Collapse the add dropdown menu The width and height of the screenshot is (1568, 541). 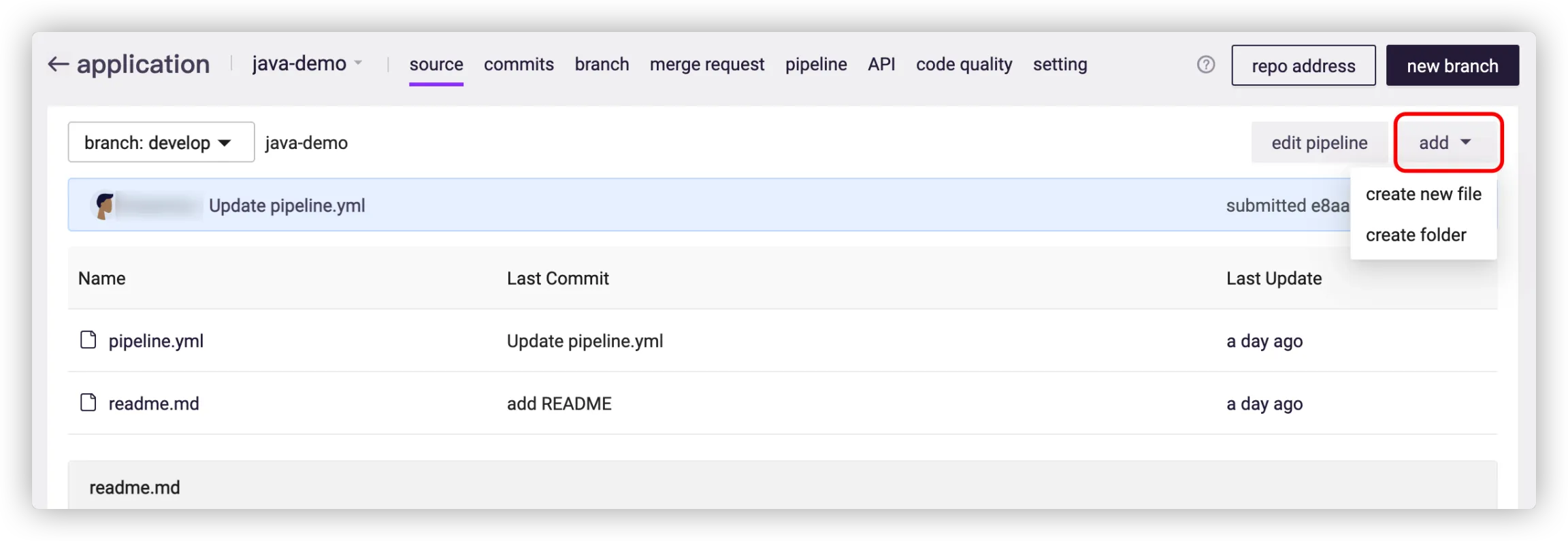click(x=1447, y=142)
